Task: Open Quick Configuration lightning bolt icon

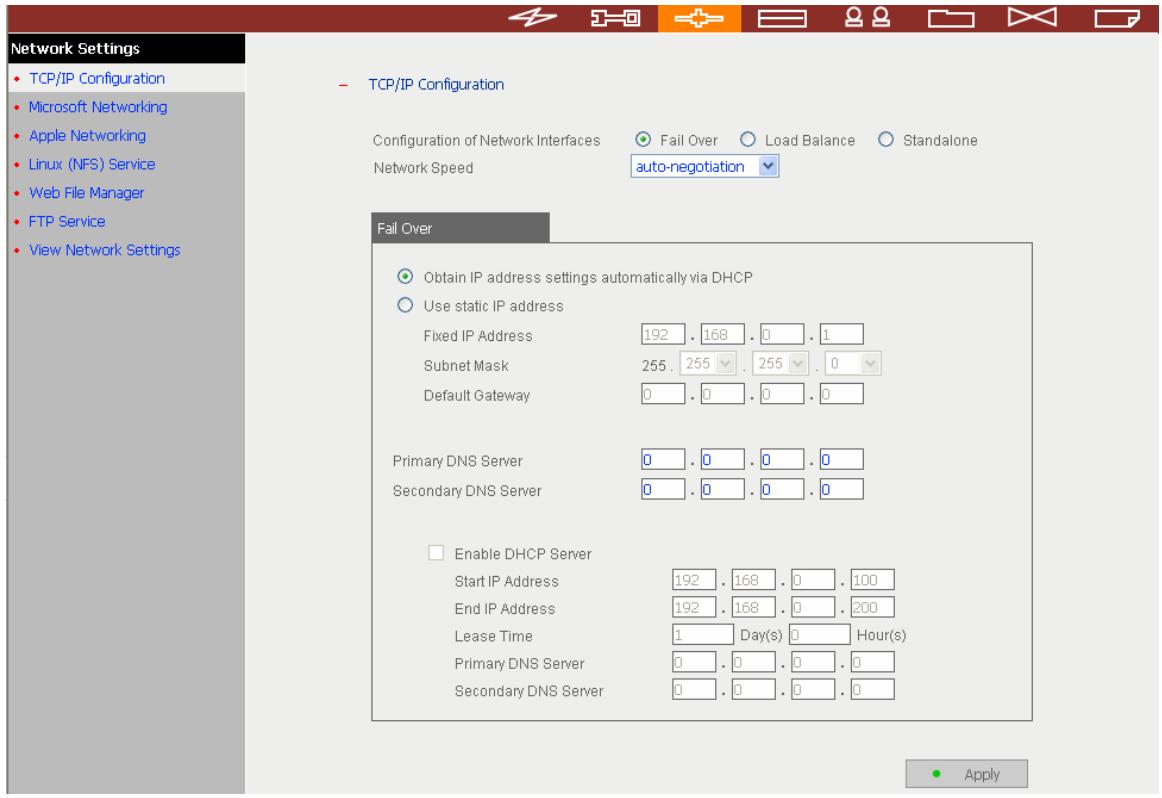Action: tap(533, 17)
